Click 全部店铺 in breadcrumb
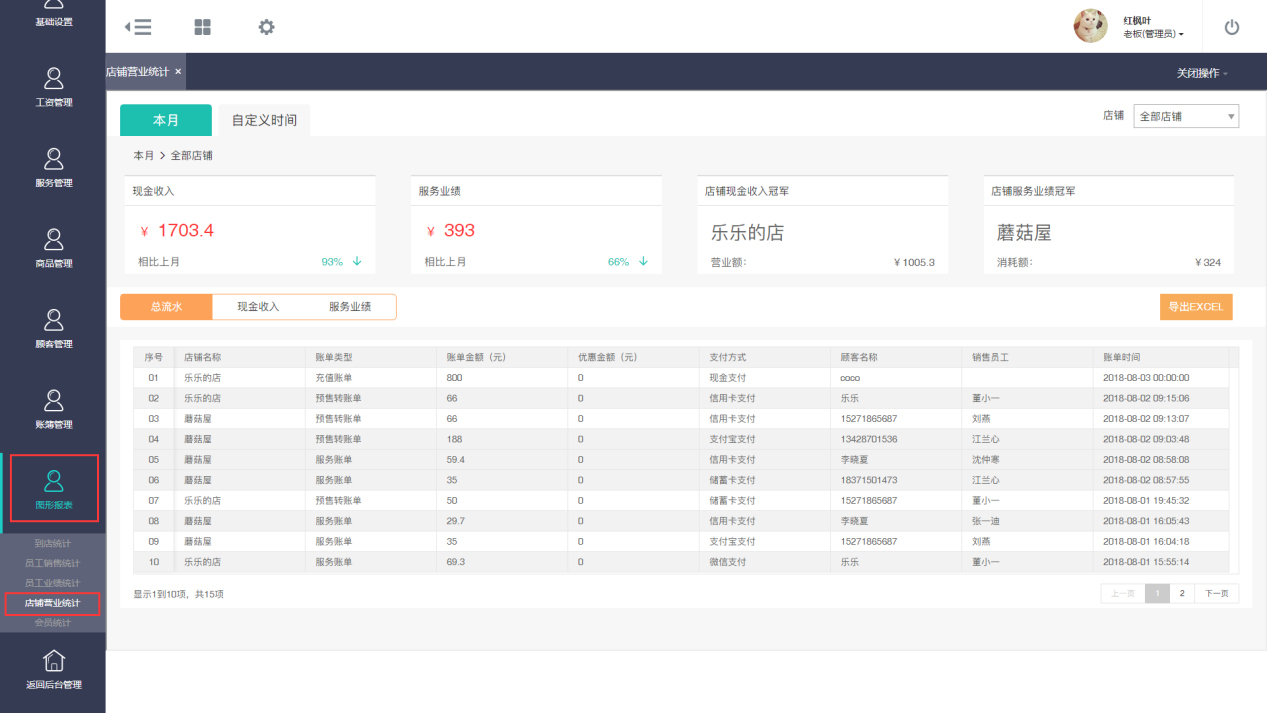 [x=191, y=156]
